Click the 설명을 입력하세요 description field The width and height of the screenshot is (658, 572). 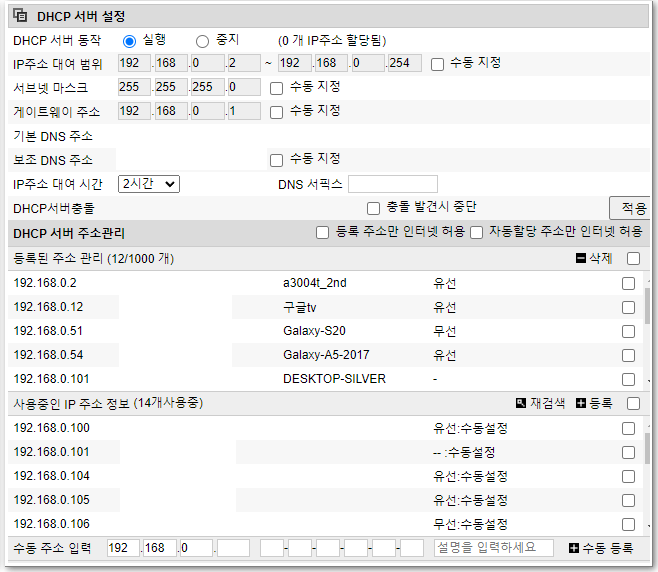click(x=494, y=548)
